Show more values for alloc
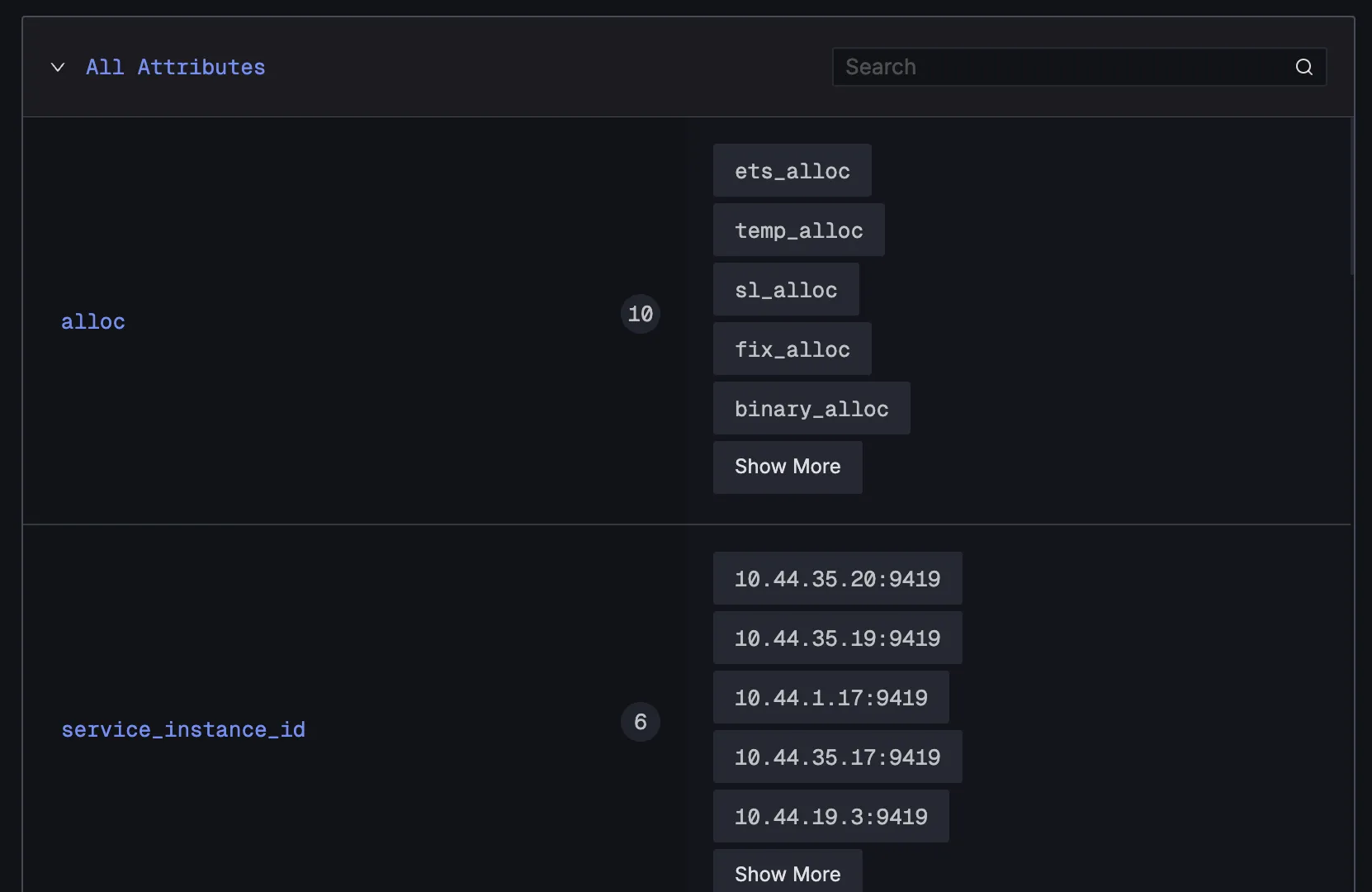The height and width of the screenshot is (892, 1372). pyautogui.click(x=788, y=467)
